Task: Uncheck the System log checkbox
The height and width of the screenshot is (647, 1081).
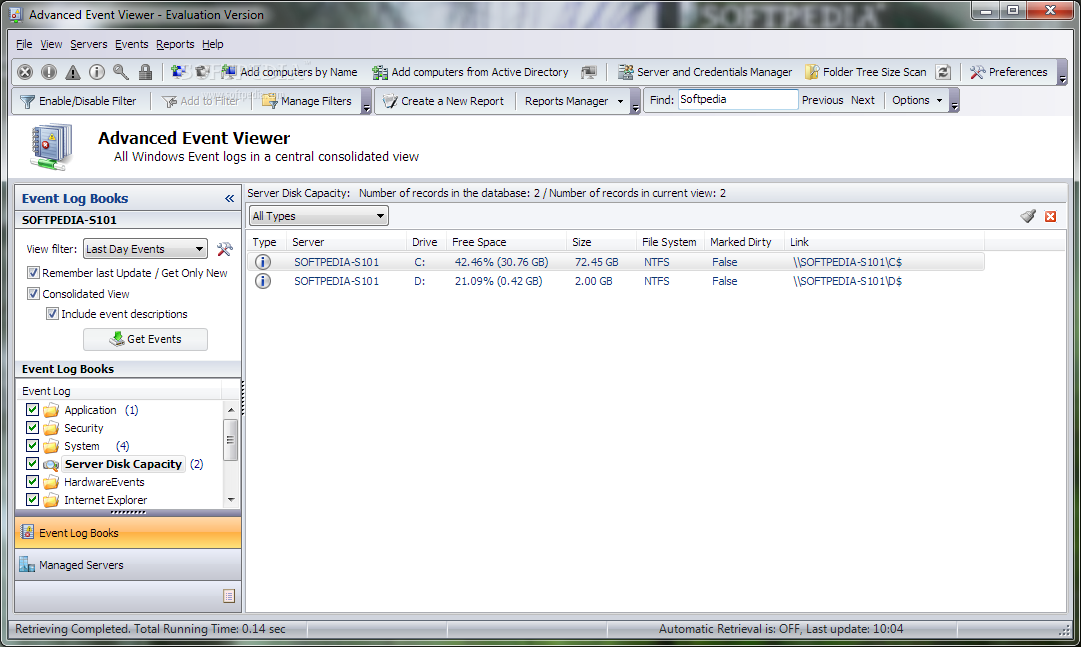Action: 32,445
